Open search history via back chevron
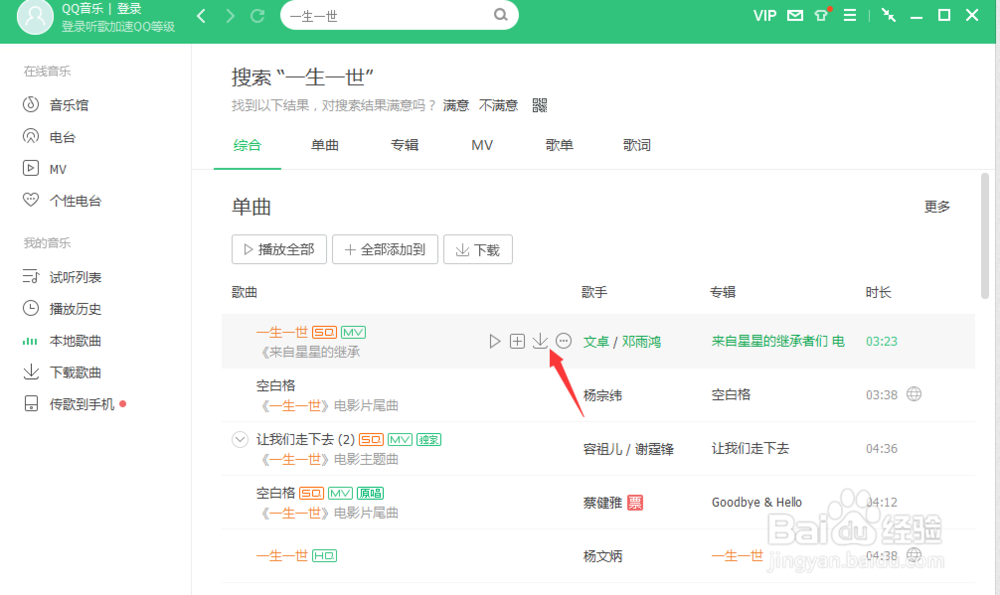This screenshot has height=595, width=1000. [200, 16]
